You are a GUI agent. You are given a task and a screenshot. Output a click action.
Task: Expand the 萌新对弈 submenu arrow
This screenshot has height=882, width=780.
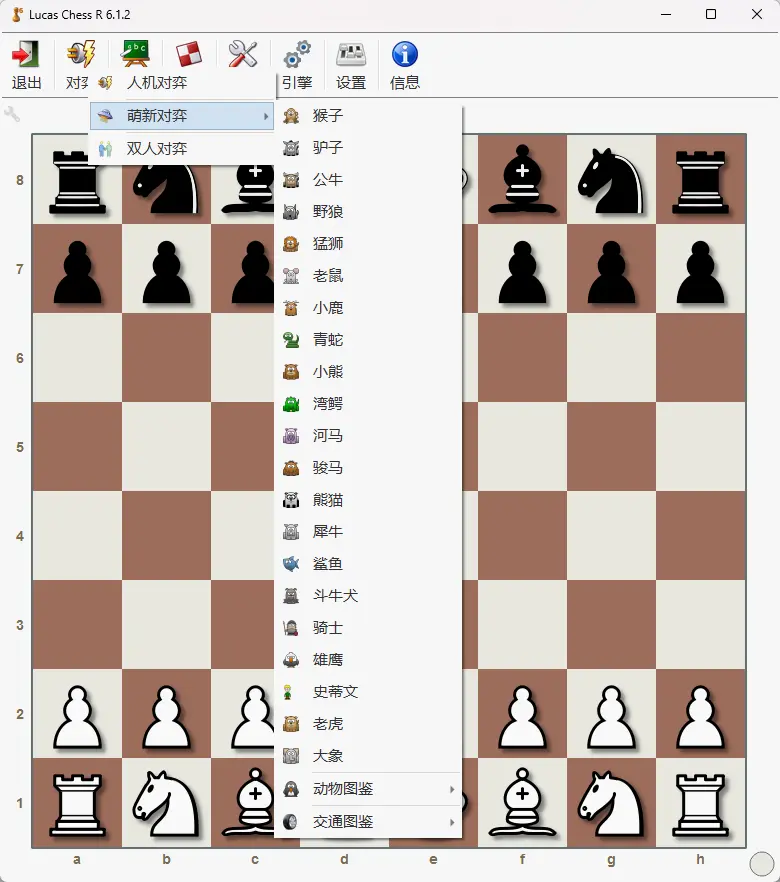pos(266,116)
